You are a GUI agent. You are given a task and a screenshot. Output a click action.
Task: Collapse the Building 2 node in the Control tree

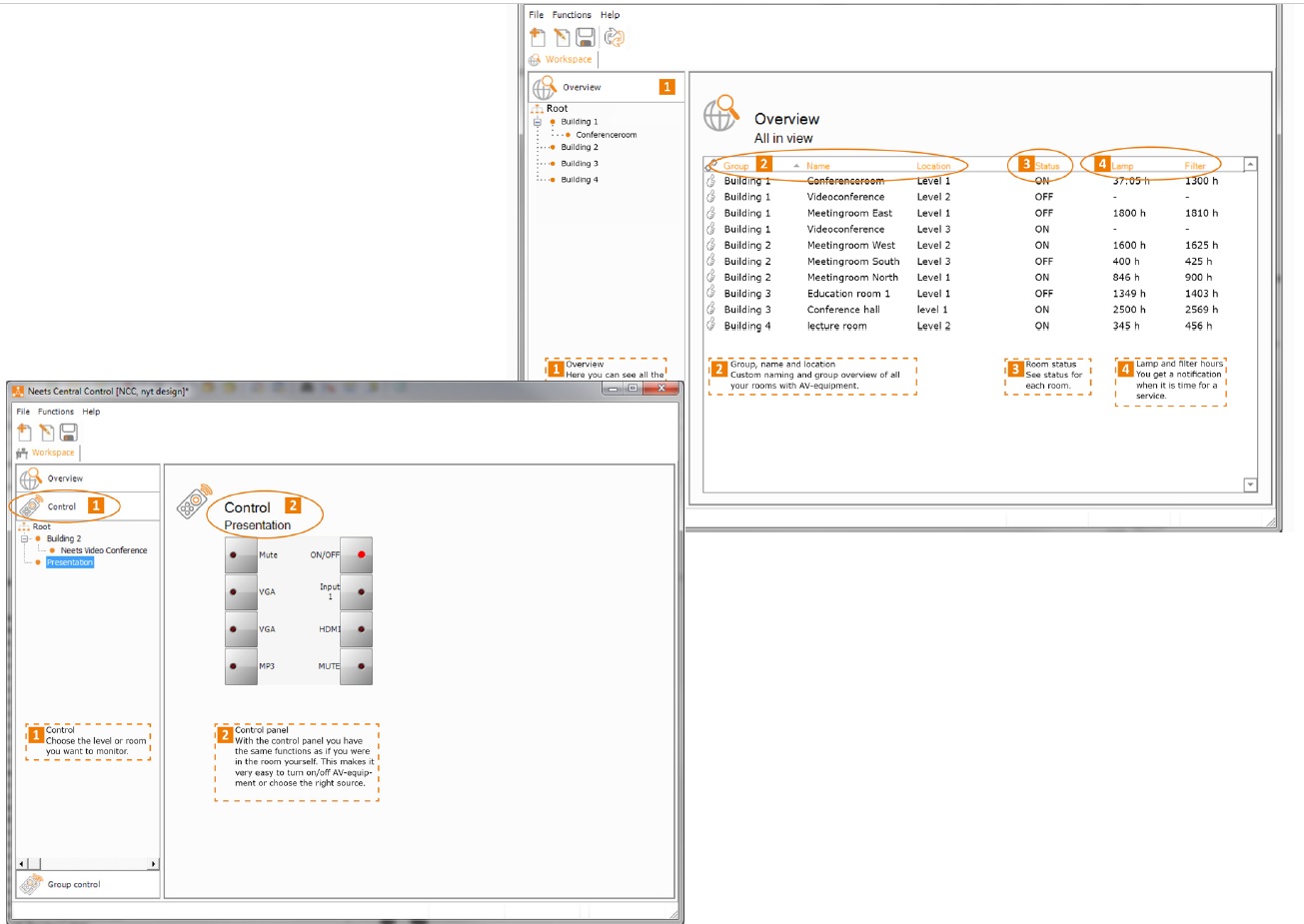tap(25, 538)
